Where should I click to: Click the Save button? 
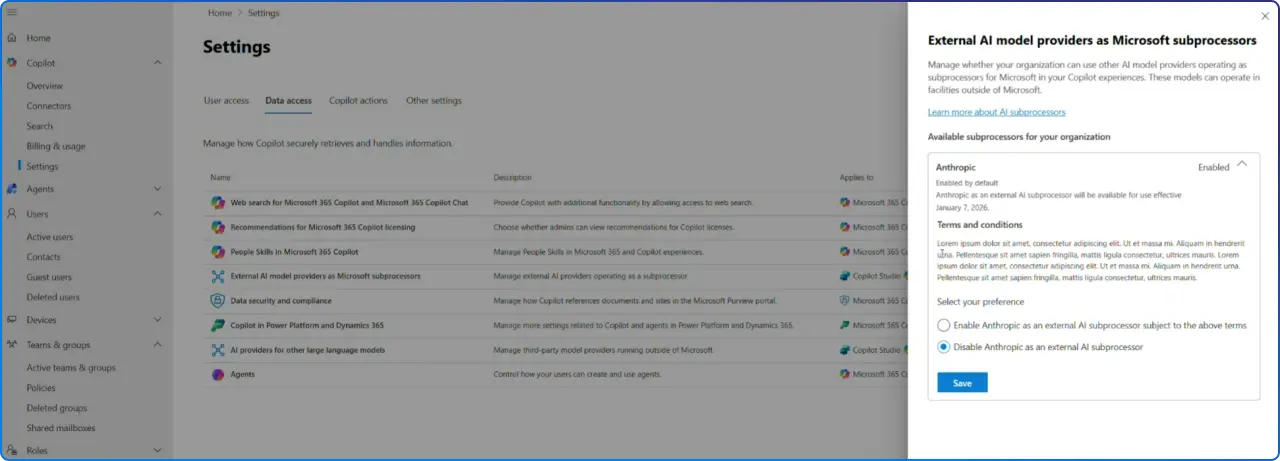962,383
